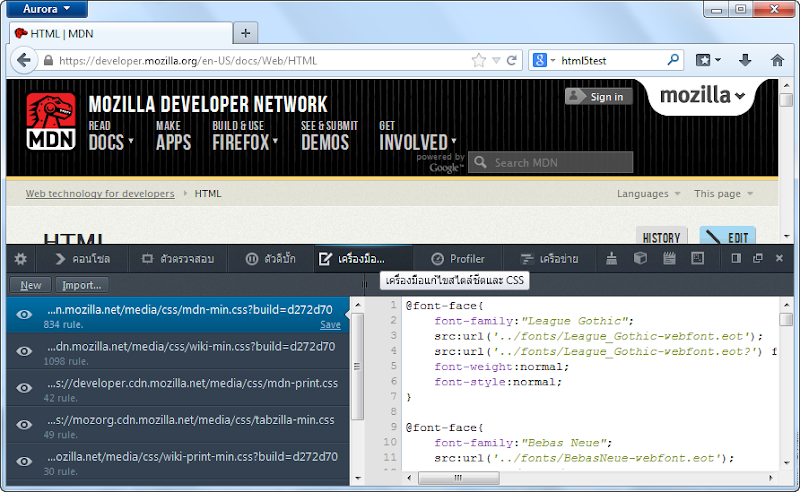Click the MDN dinosaur logo
Screen dimensions: 800x492
[x=51, y=121]
